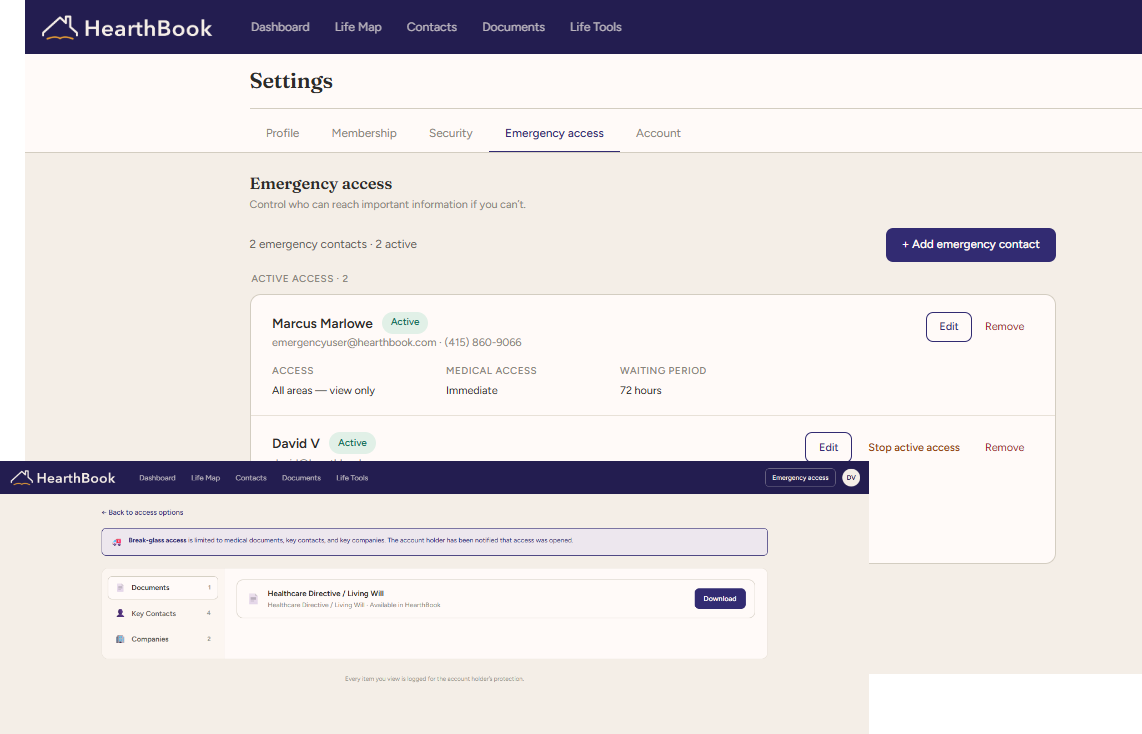Image resolution: width=1142 pixels, height=734 pixels.
Task: Click the Settings page heading
Action: point(291,81)
